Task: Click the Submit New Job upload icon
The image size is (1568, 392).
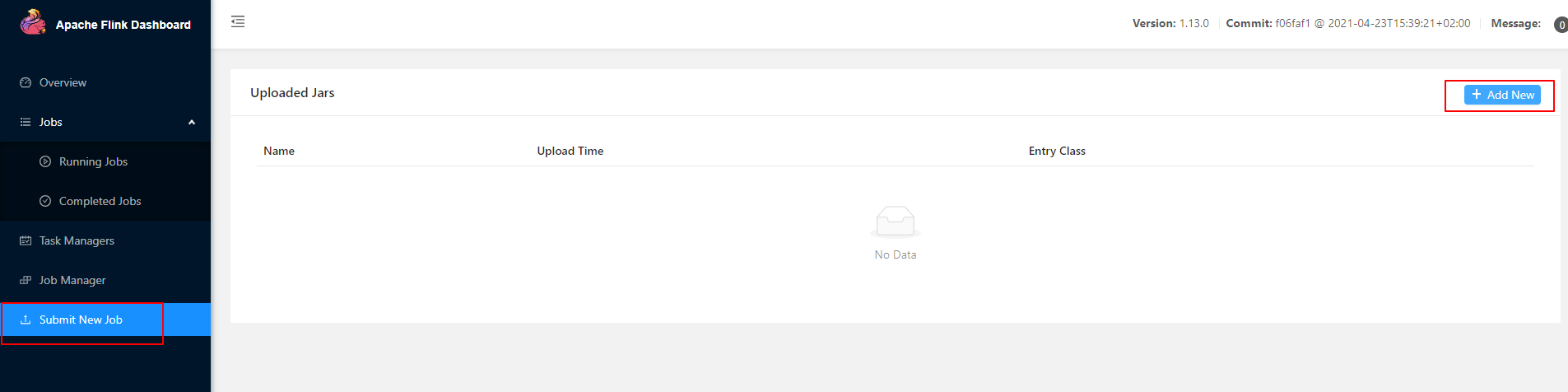Action: pos(26,320)
